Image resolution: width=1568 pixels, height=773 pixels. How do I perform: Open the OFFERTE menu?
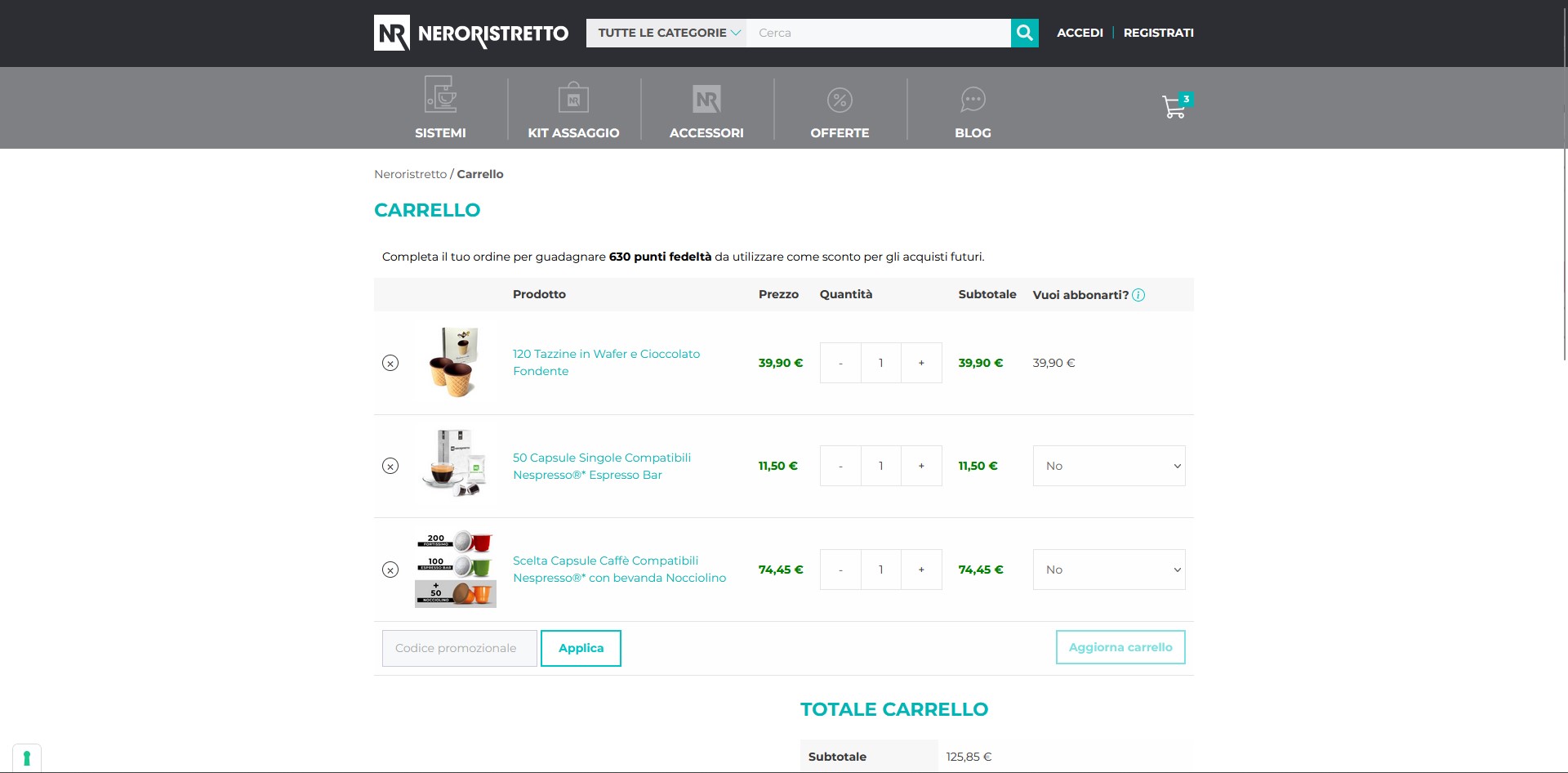pyautogui.click(x=840, y=132)
